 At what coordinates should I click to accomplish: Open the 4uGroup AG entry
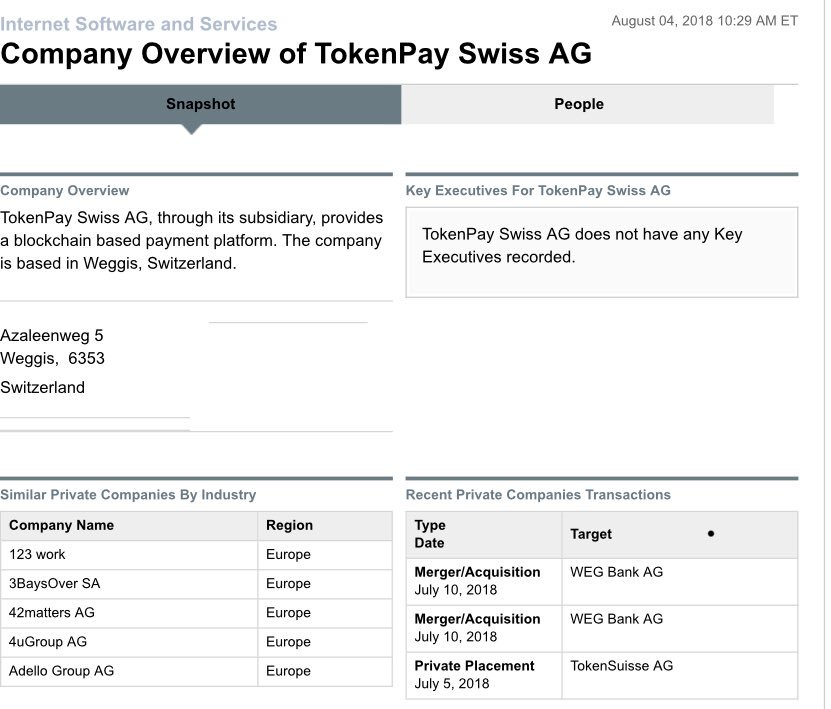[x=48, y=641]
